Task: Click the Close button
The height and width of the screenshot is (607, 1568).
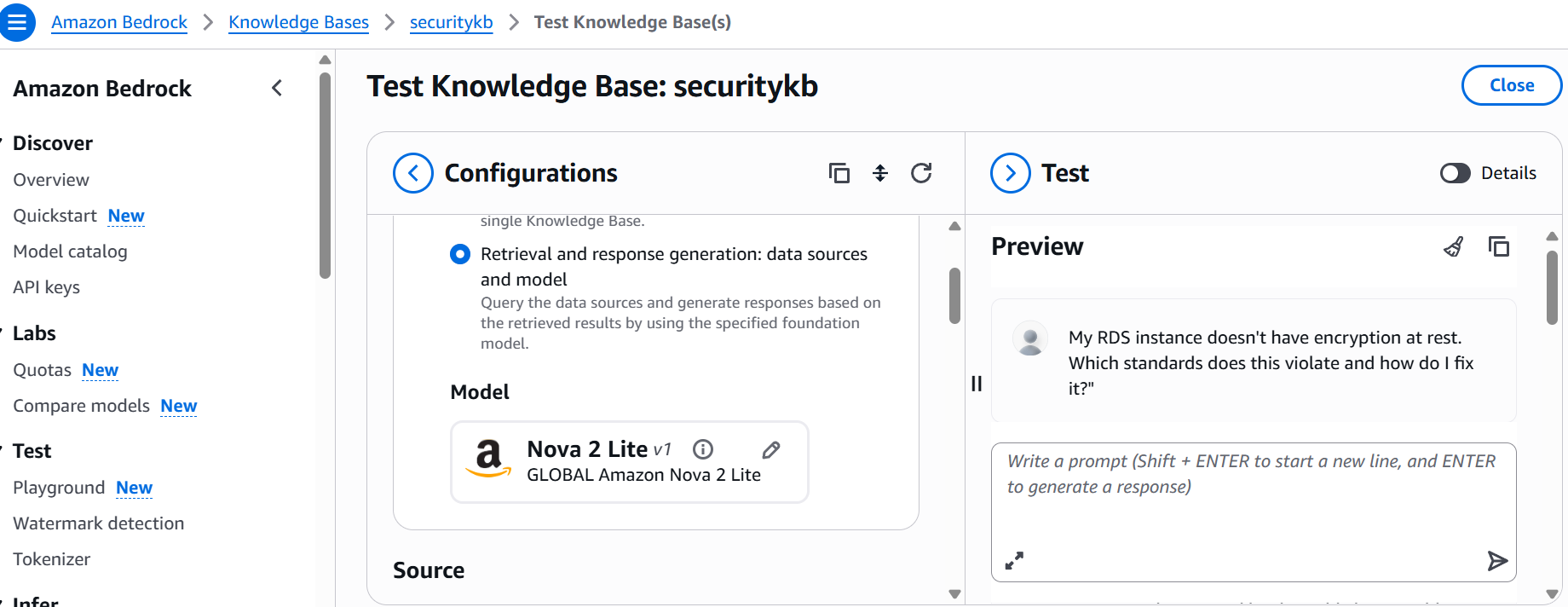Action: tap(1512, 85)
